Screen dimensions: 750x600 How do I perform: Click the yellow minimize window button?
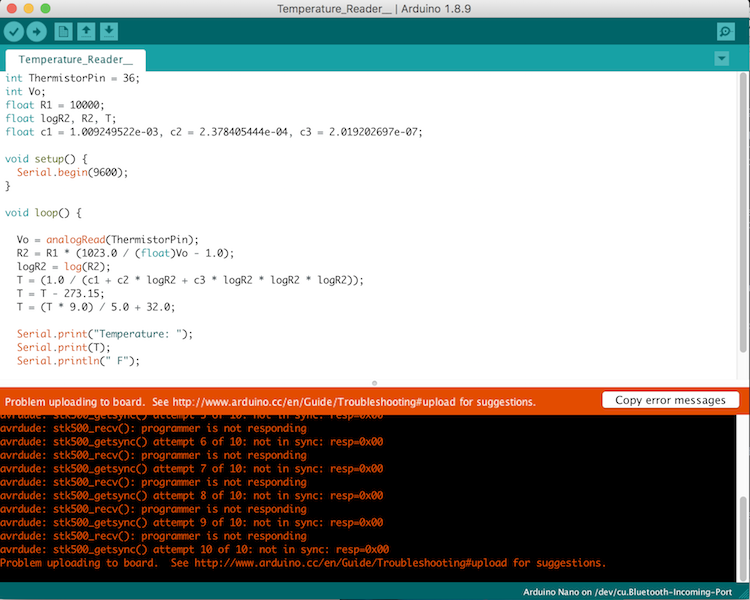(x=28, y=8)
